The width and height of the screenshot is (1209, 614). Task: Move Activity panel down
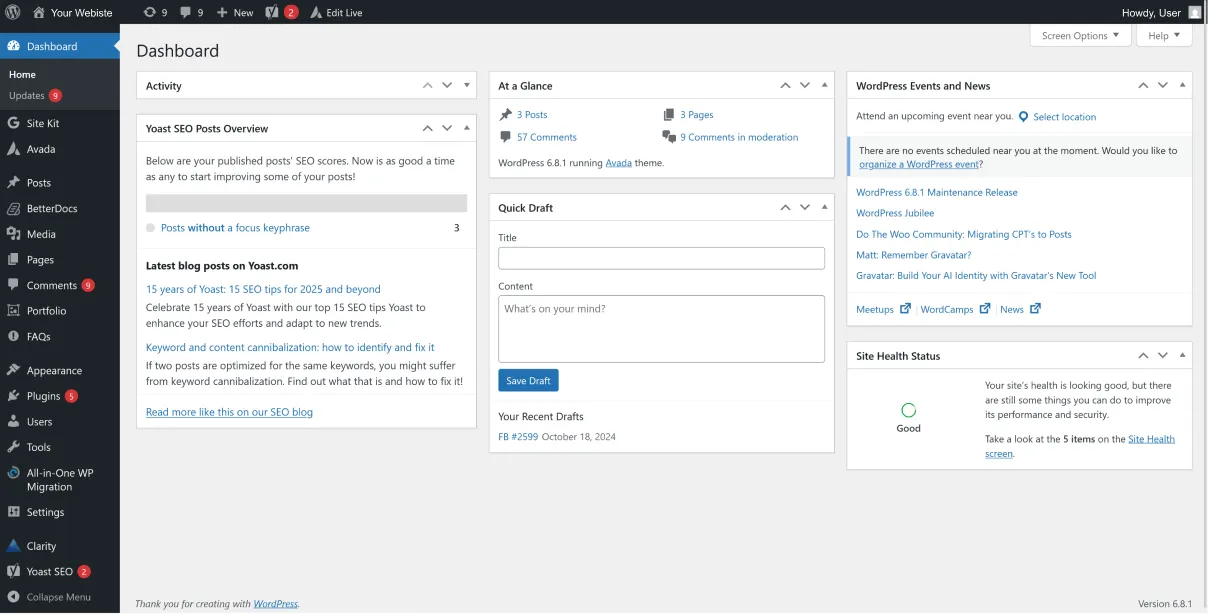pyautogui.click(x=447, y=85)
